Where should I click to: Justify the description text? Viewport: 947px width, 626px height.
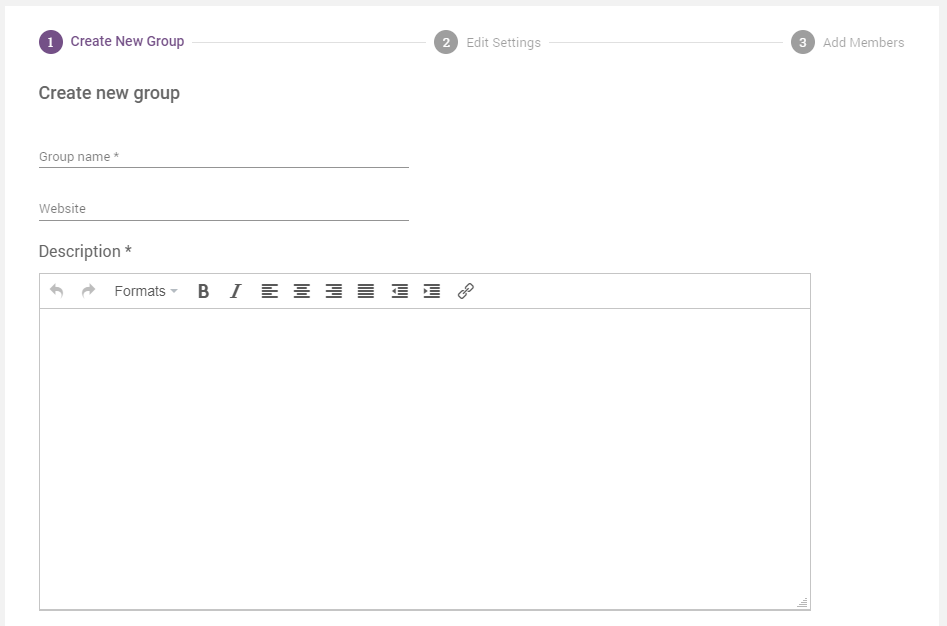(x=366, y=291)
